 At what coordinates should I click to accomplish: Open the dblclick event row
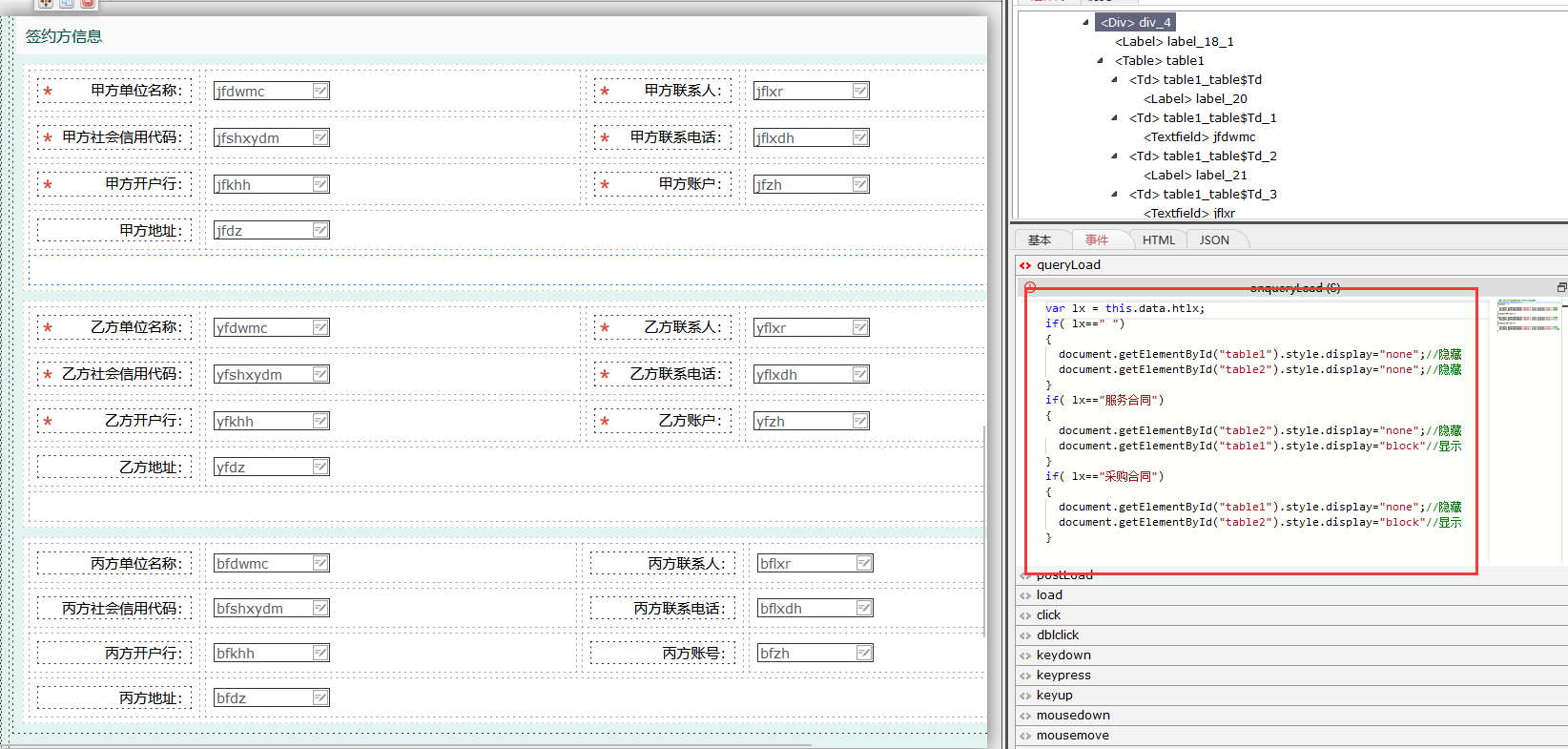click(1058, 635)
